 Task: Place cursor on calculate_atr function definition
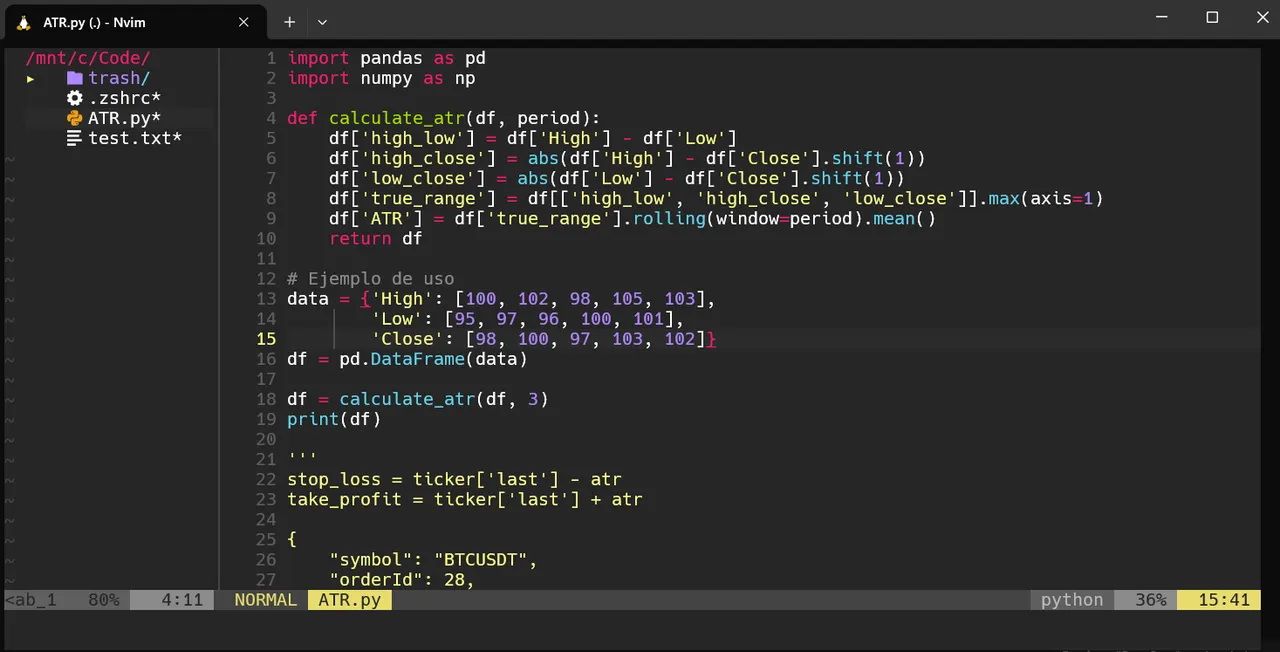[443, 118]
